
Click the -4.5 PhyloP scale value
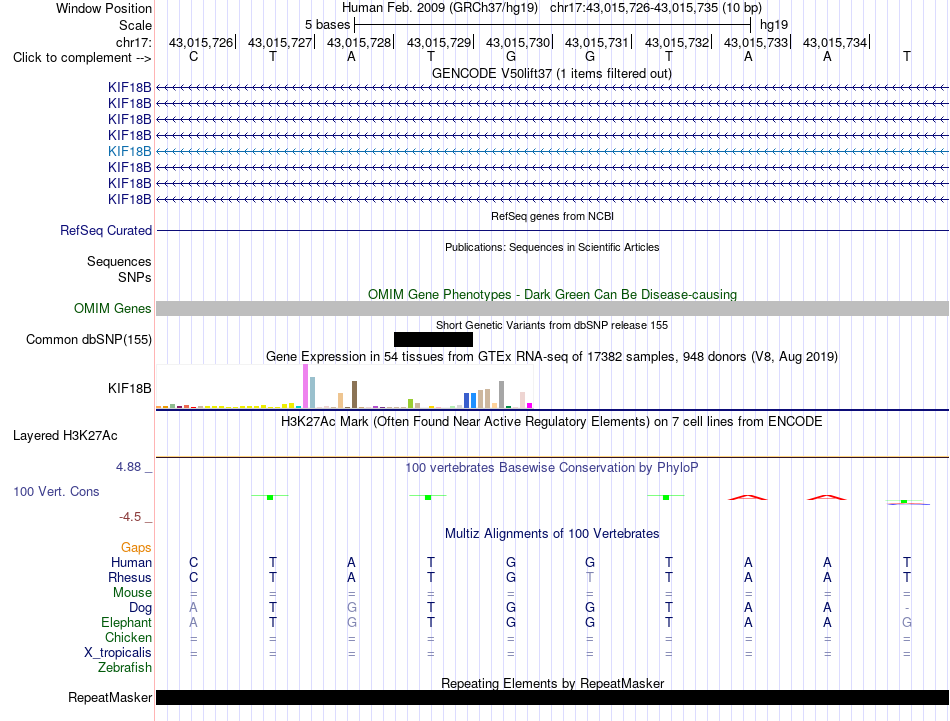click(x=130, y=517)
